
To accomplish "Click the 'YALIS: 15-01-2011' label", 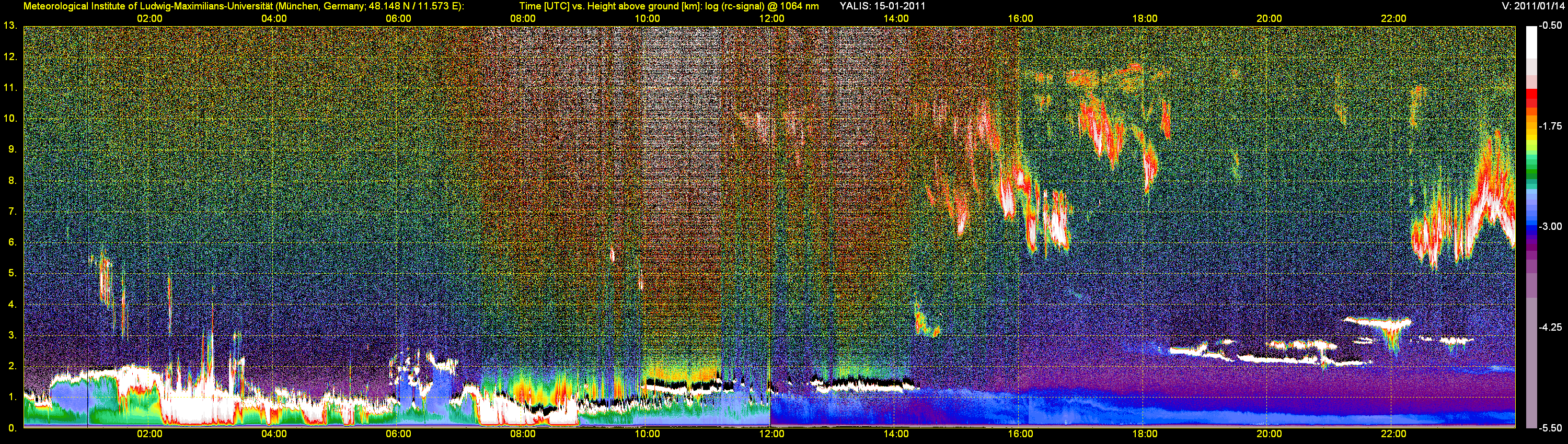I will [882, 6].
